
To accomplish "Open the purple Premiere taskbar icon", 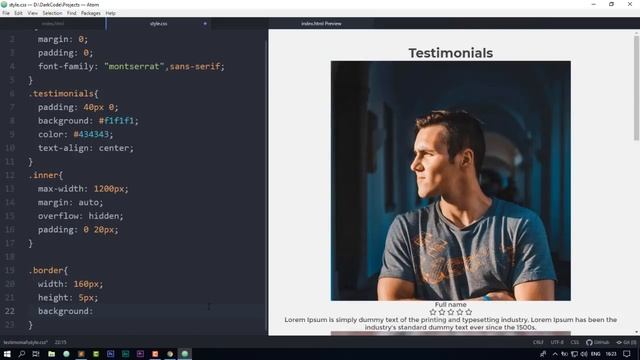I will [x=140, y=354].
